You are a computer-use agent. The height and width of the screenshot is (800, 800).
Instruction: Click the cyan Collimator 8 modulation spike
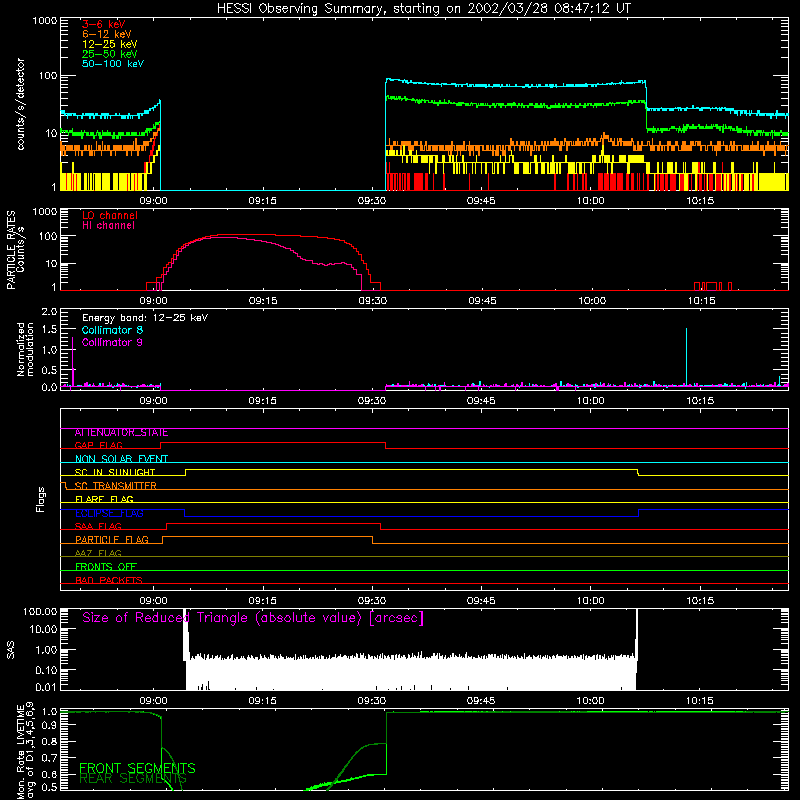coord(686,356)
